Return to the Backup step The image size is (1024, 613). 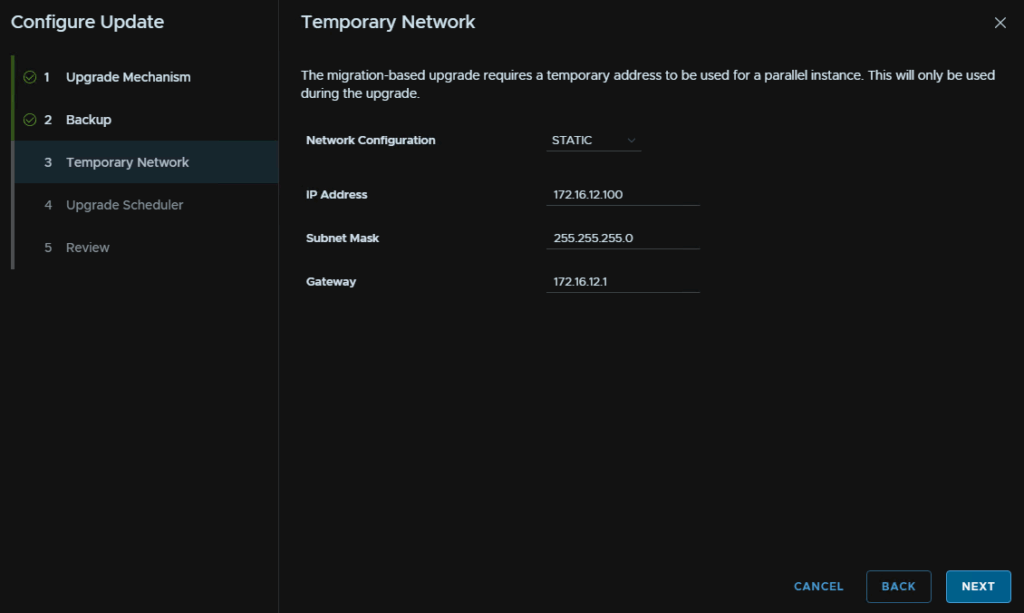[88, 120]
